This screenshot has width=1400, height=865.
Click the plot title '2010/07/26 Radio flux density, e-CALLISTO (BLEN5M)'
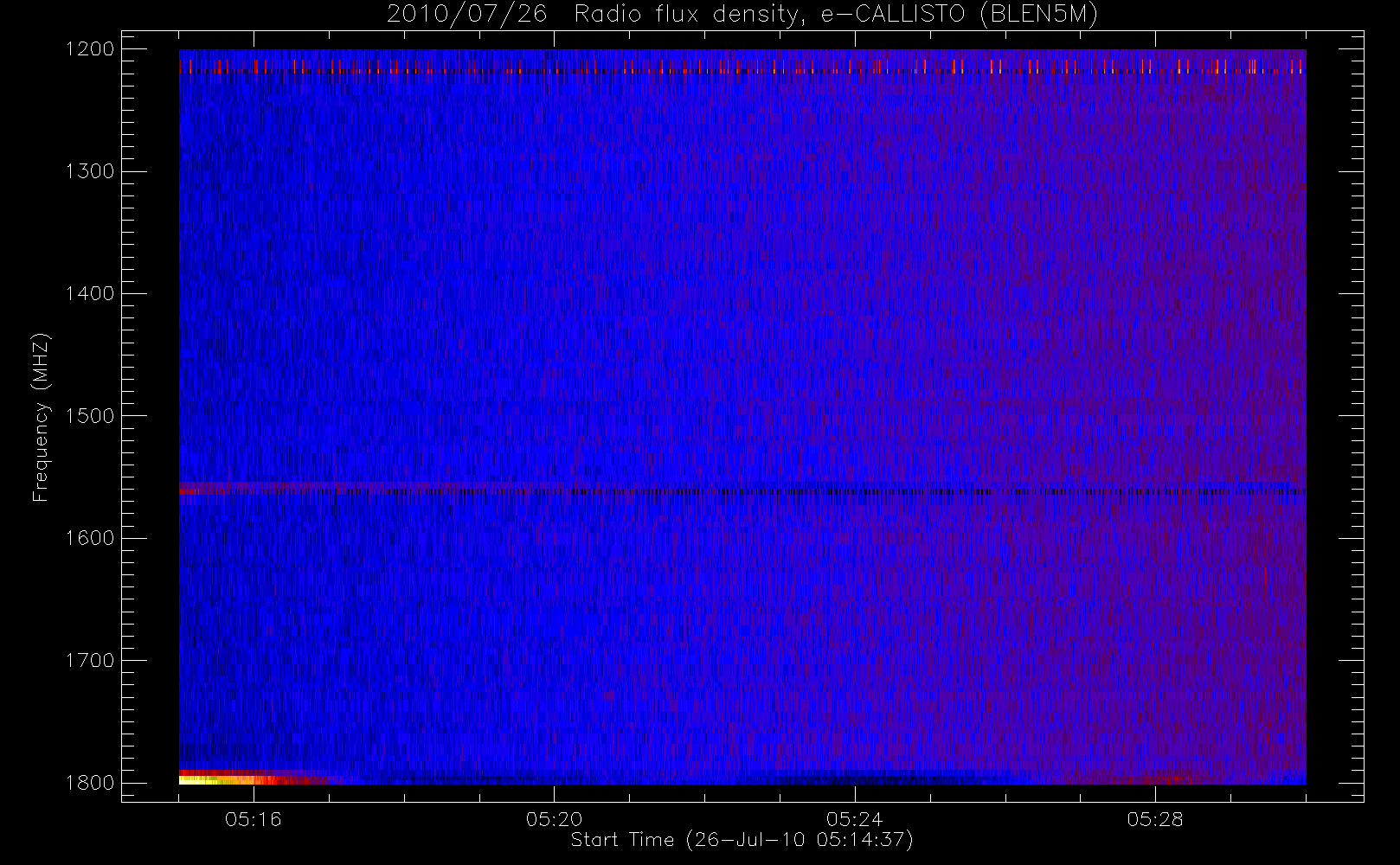tap(742, 15)
